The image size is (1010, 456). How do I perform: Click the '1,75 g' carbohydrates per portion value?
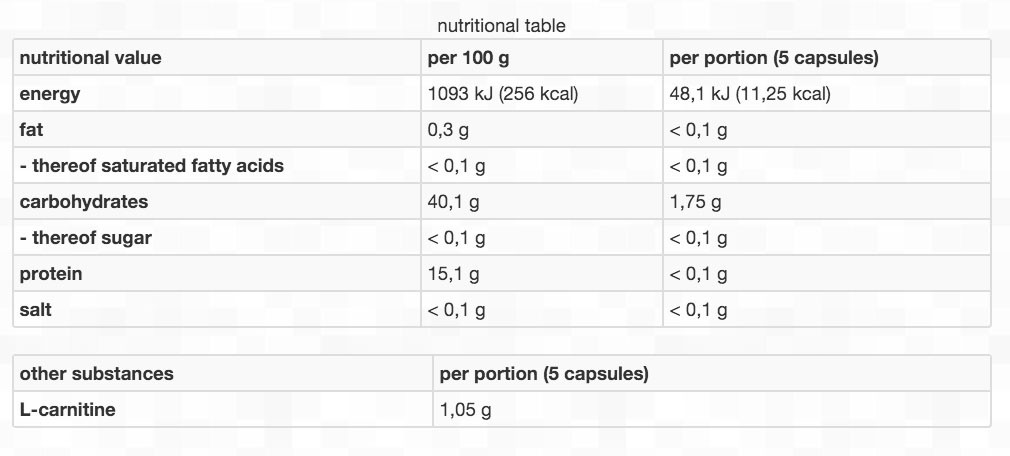tap(695, 202)
